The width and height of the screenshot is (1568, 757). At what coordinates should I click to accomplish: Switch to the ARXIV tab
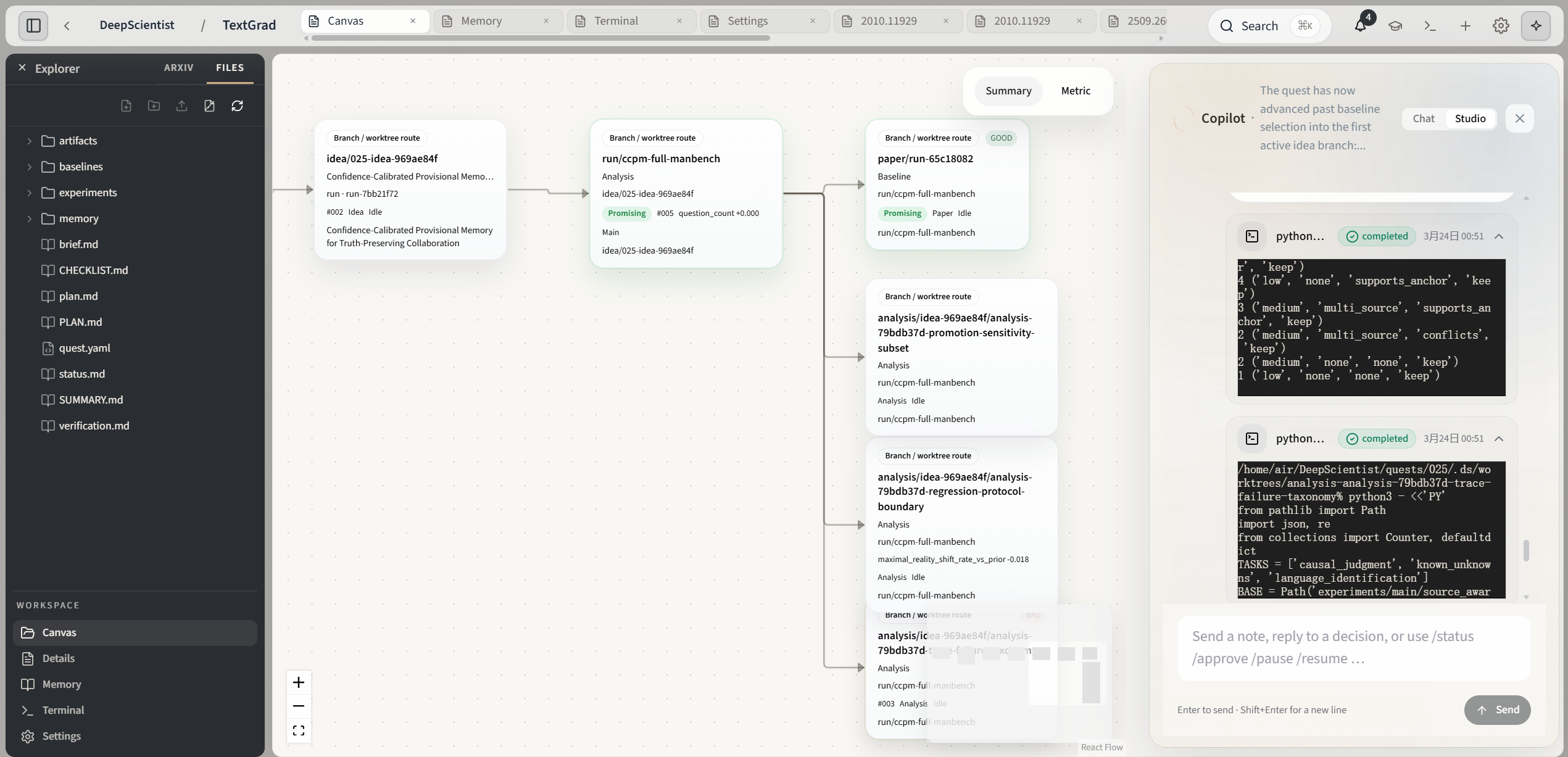pos(178,68)
